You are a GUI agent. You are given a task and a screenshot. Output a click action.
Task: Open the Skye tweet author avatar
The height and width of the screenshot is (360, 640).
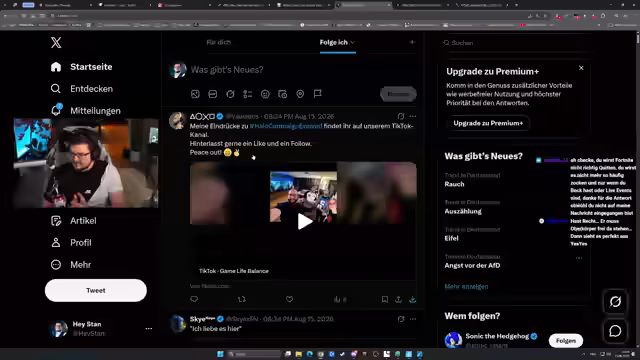[178, 323]
